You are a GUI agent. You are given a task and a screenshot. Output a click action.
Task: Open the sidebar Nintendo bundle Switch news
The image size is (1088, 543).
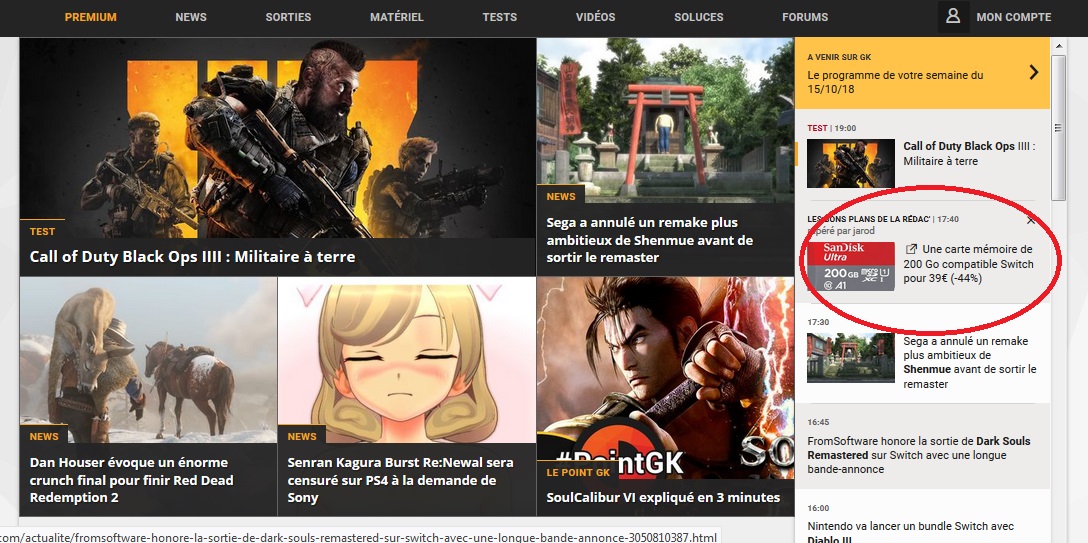pyautogui.click(x=910, y=531)
